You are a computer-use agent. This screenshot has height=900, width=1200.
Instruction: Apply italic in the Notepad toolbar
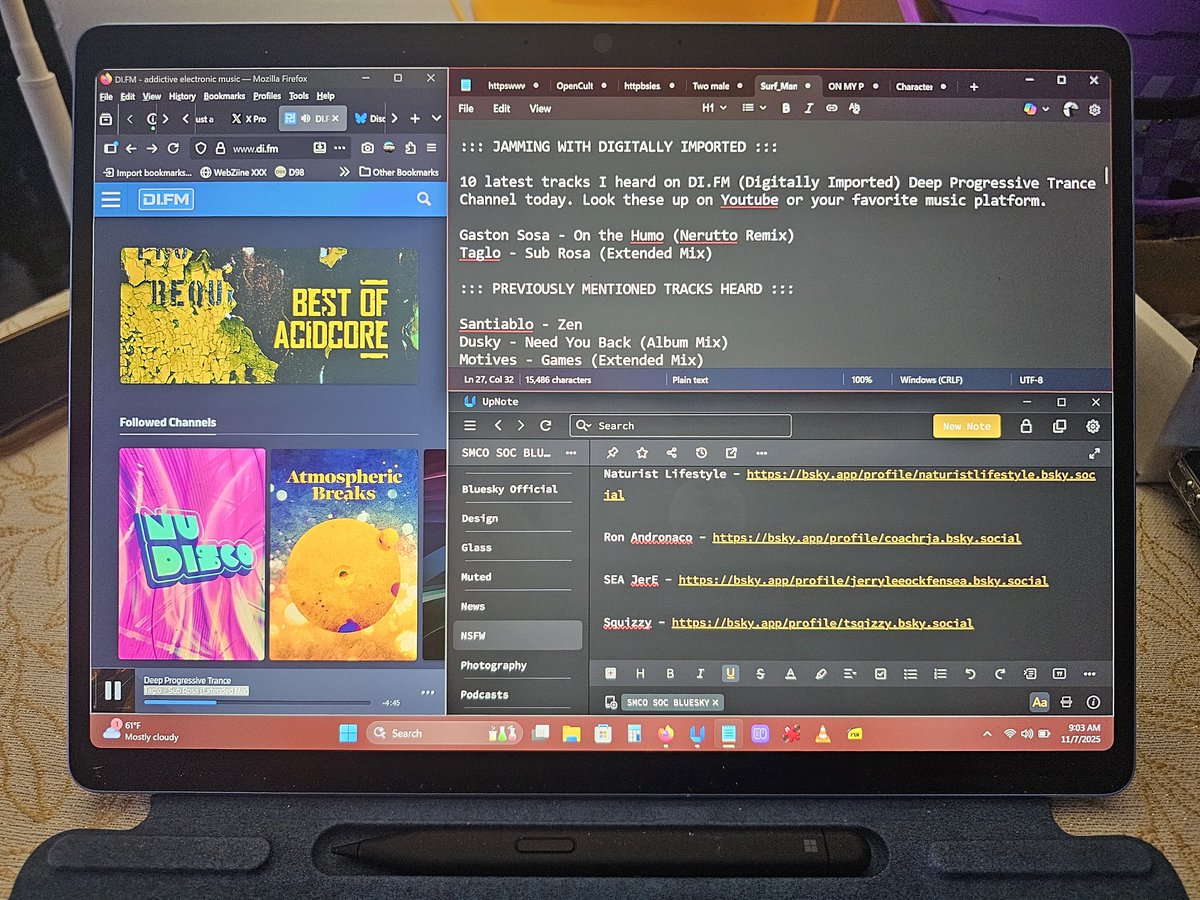808,108
